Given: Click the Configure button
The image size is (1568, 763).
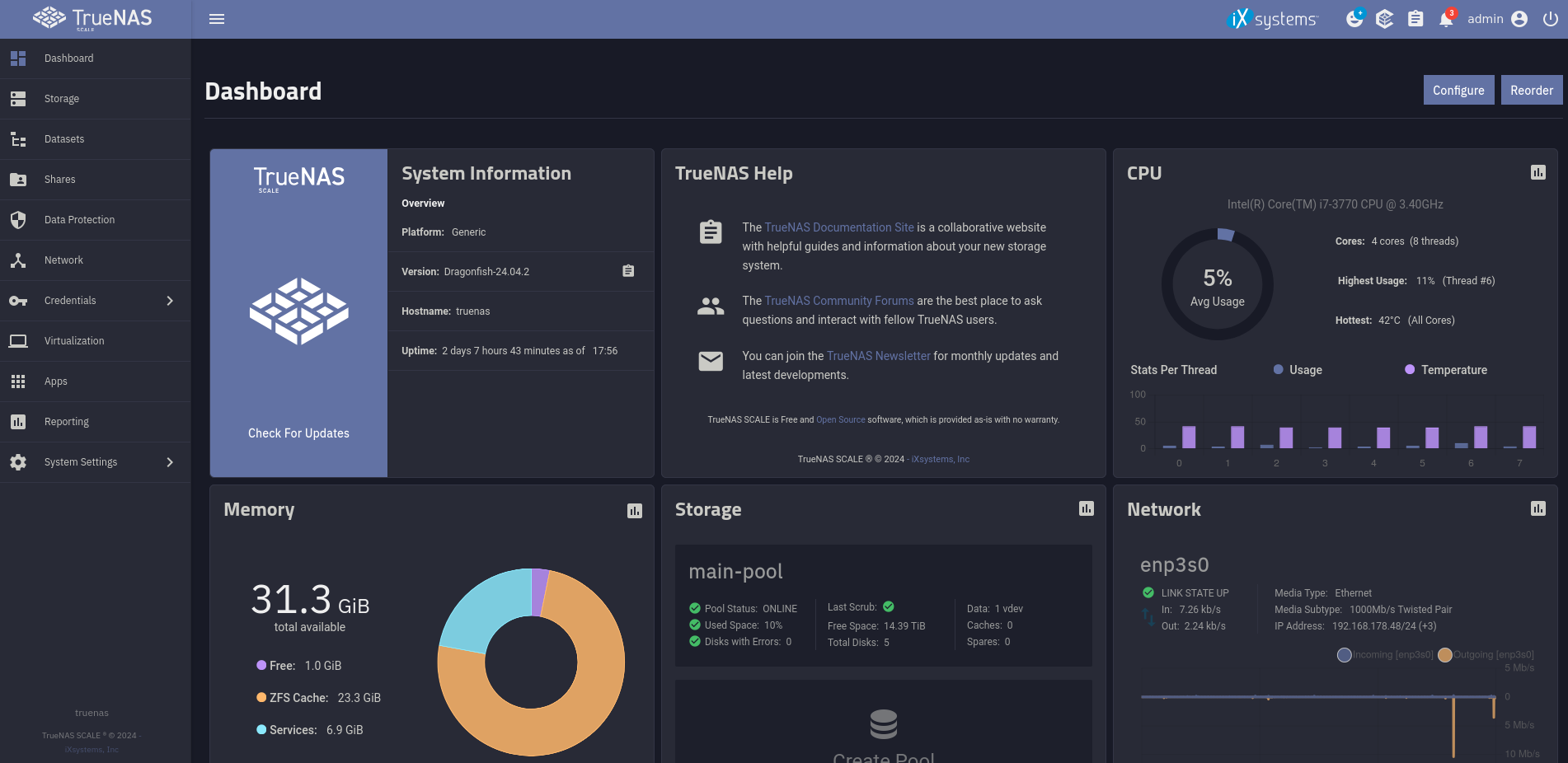Looking at the screenshot, I should [x=1458, y=91].
